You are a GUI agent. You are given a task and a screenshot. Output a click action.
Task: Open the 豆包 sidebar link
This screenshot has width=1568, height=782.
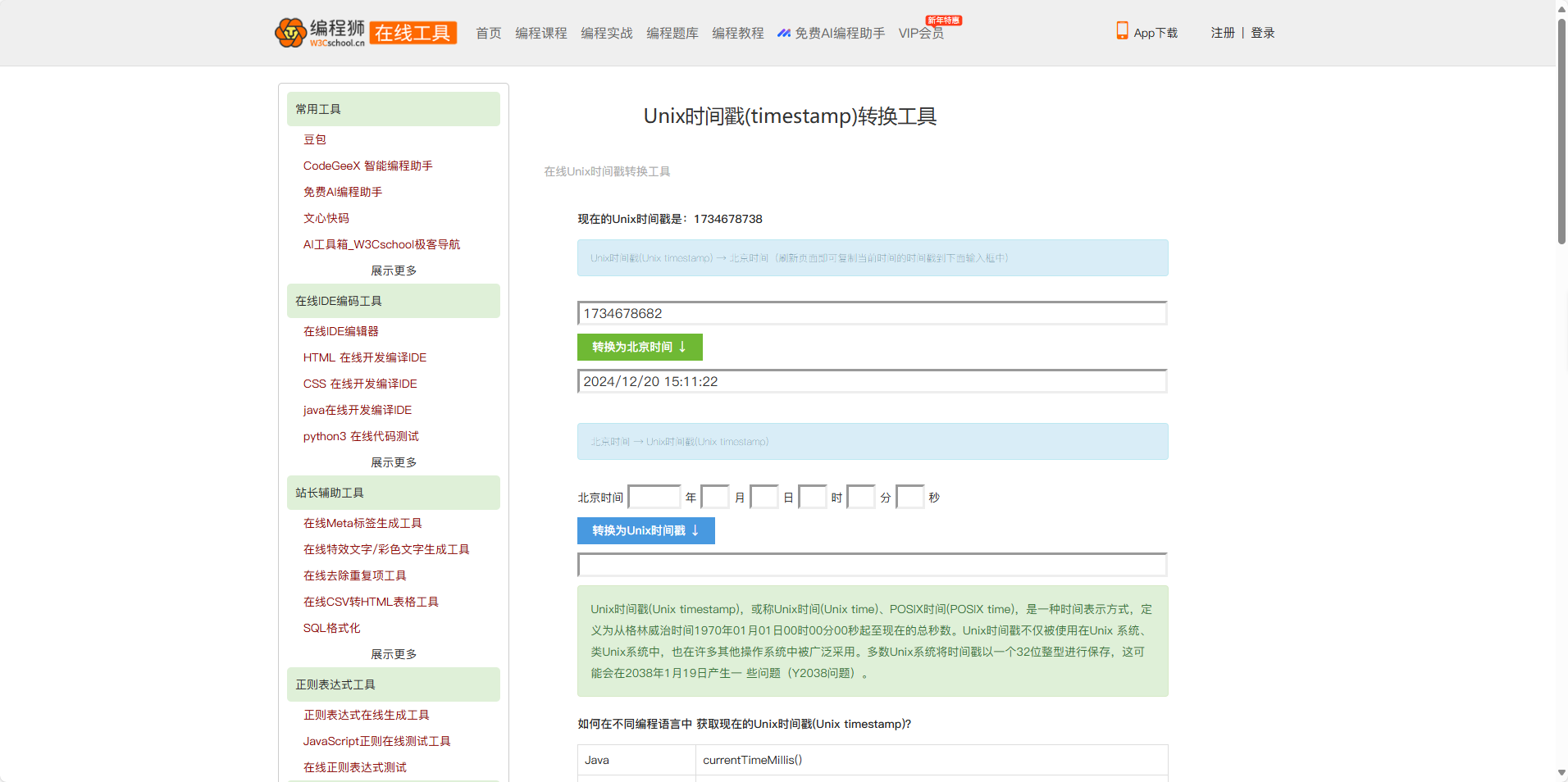click(315, 139)
